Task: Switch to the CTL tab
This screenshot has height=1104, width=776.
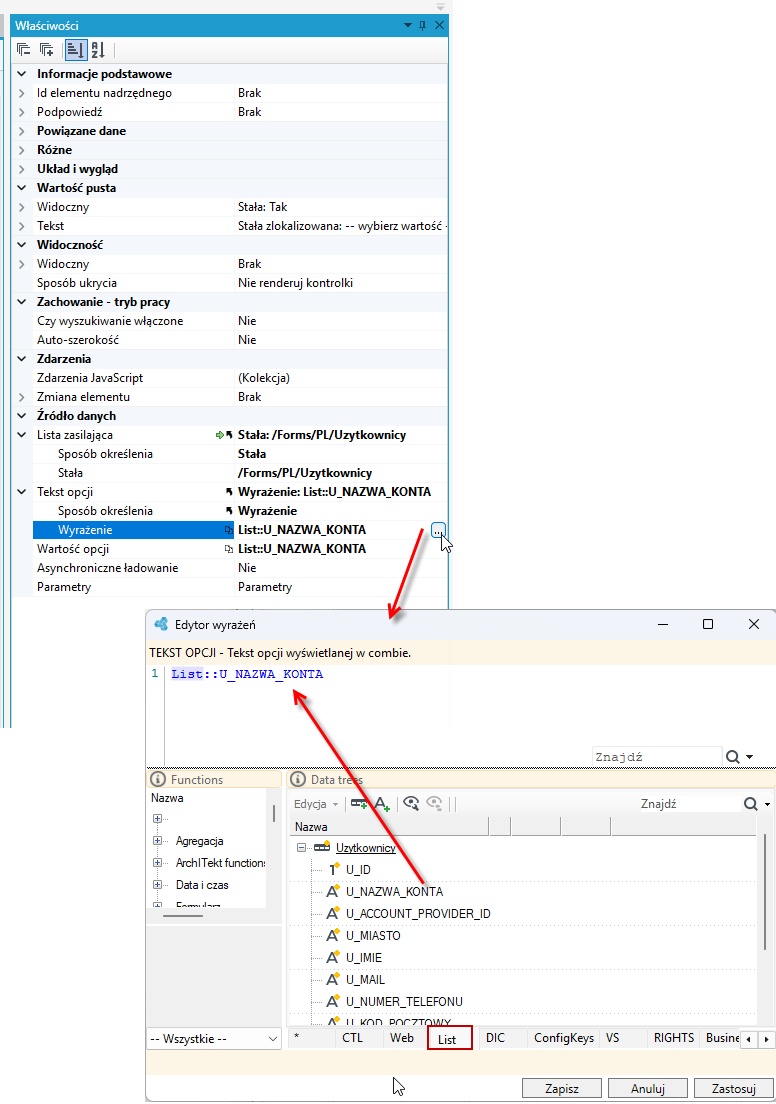Action: coord(353,1038)
